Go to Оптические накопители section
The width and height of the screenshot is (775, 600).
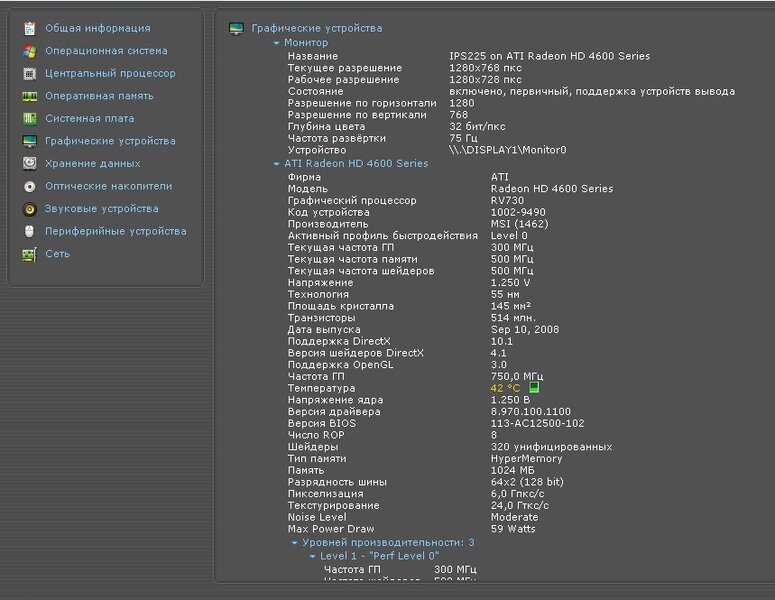109,186
